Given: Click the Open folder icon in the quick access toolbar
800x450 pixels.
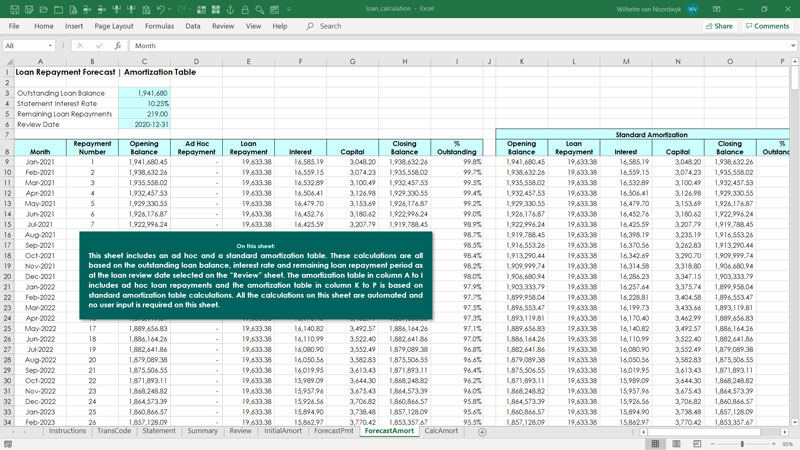Looking at the screenshot, I should [43, 9].
